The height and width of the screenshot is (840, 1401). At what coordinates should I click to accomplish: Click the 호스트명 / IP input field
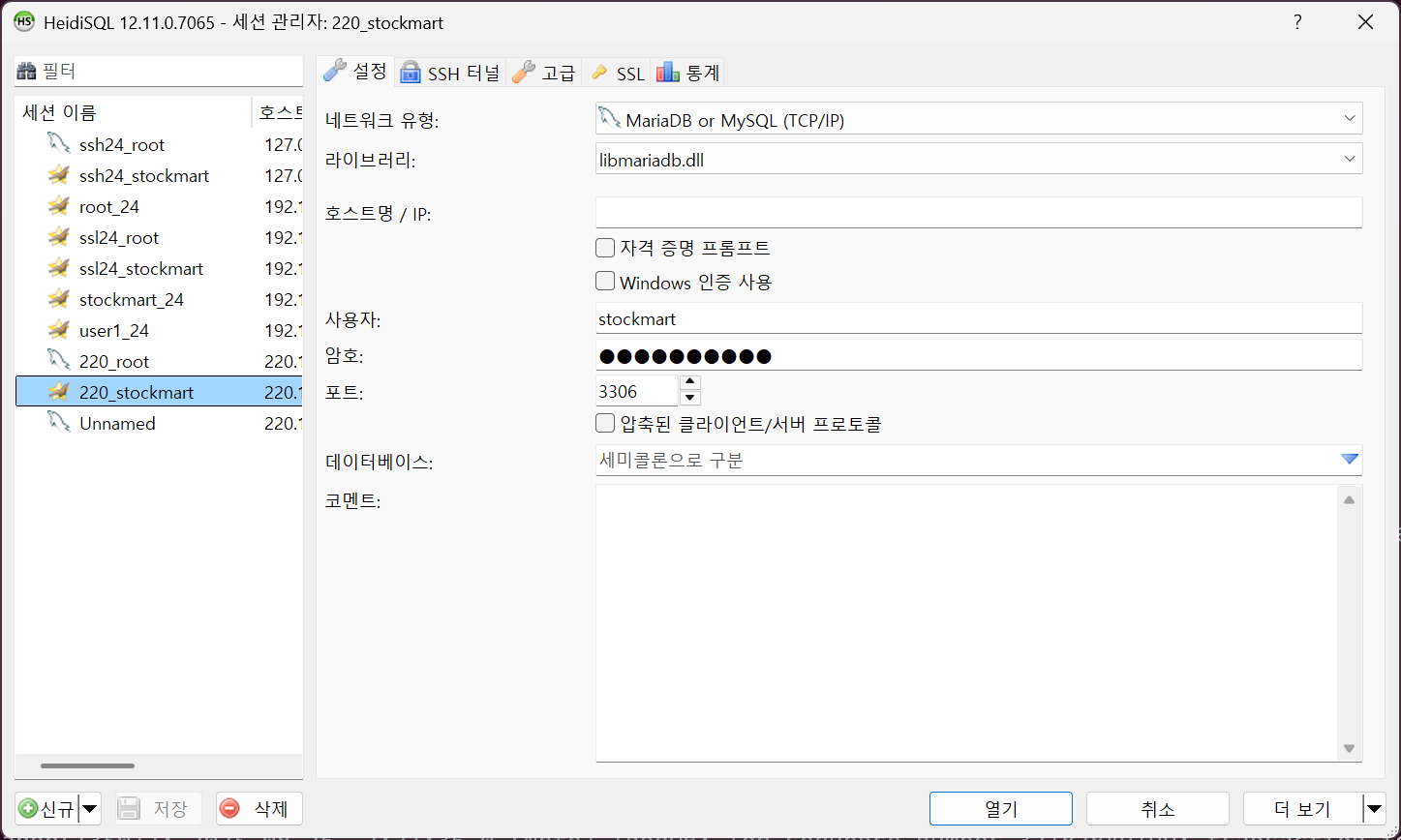pos(978,213)
